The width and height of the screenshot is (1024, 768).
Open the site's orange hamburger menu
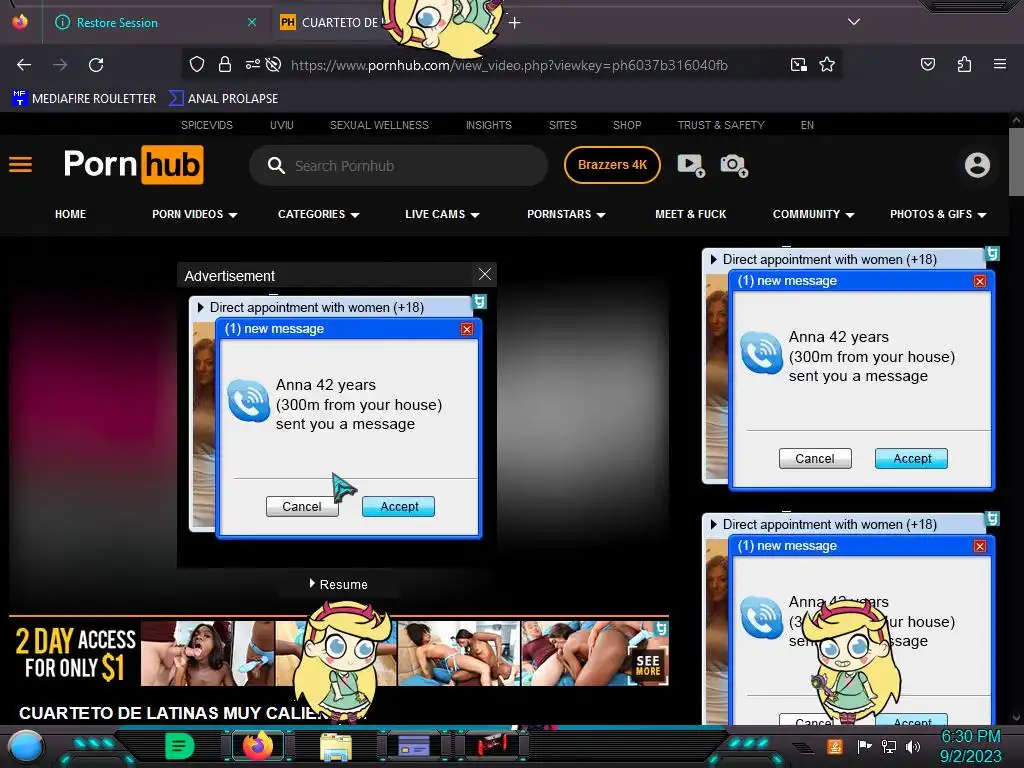(x=20, y=165)
